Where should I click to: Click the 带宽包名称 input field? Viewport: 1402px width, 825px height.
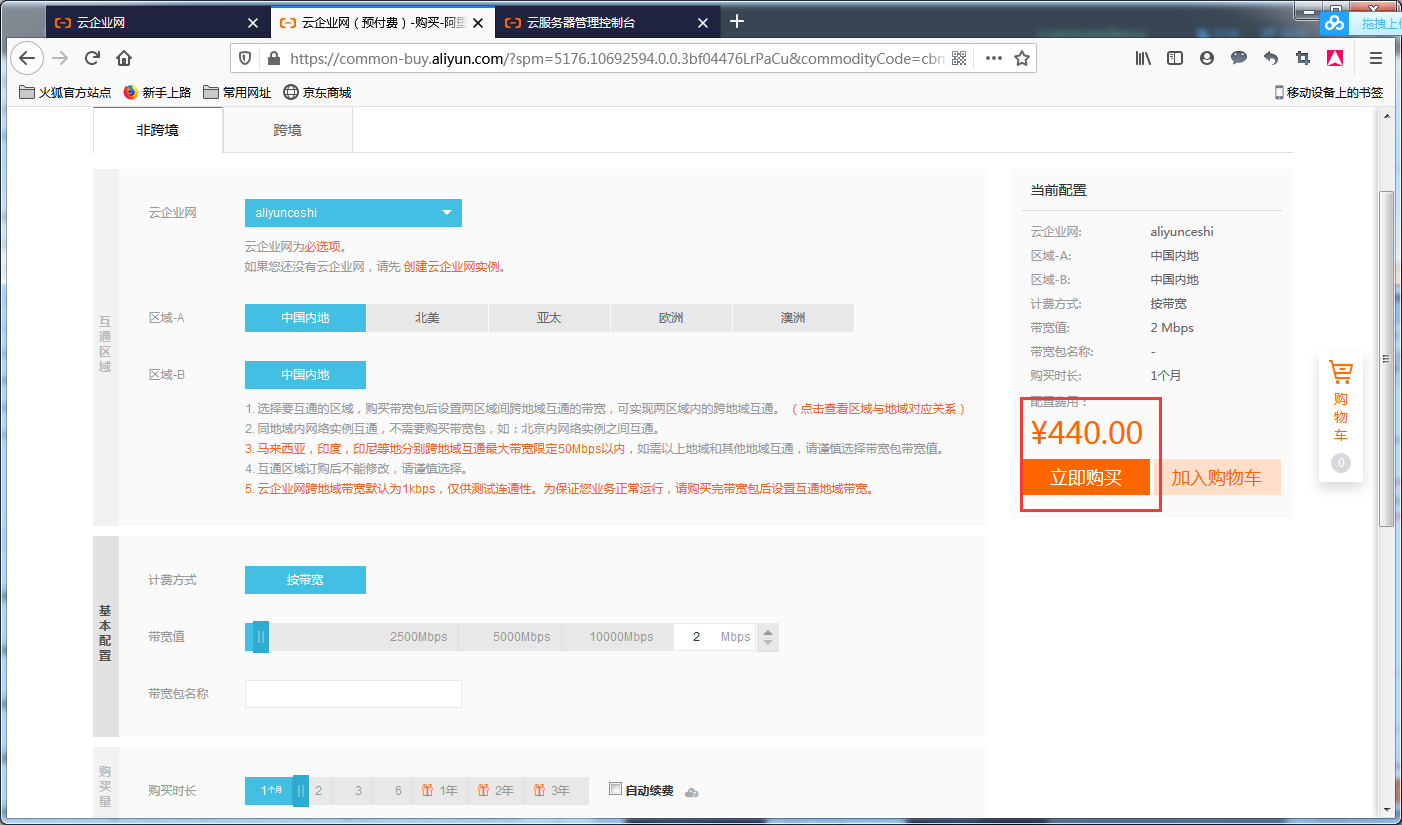353,693
